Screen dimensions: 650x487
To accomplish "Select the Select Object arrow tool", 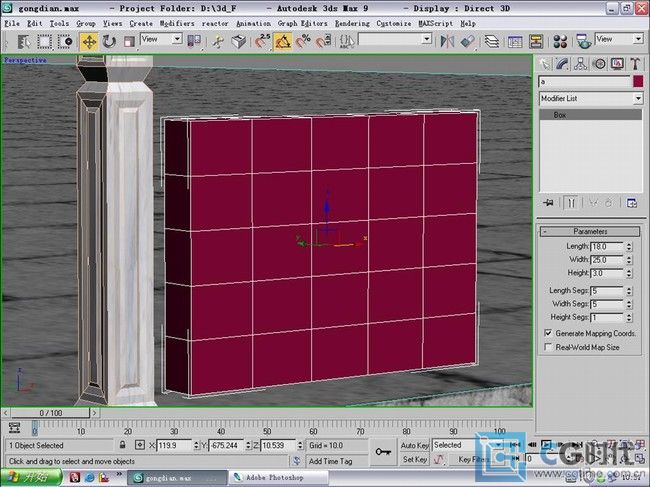I will (24, 41).
